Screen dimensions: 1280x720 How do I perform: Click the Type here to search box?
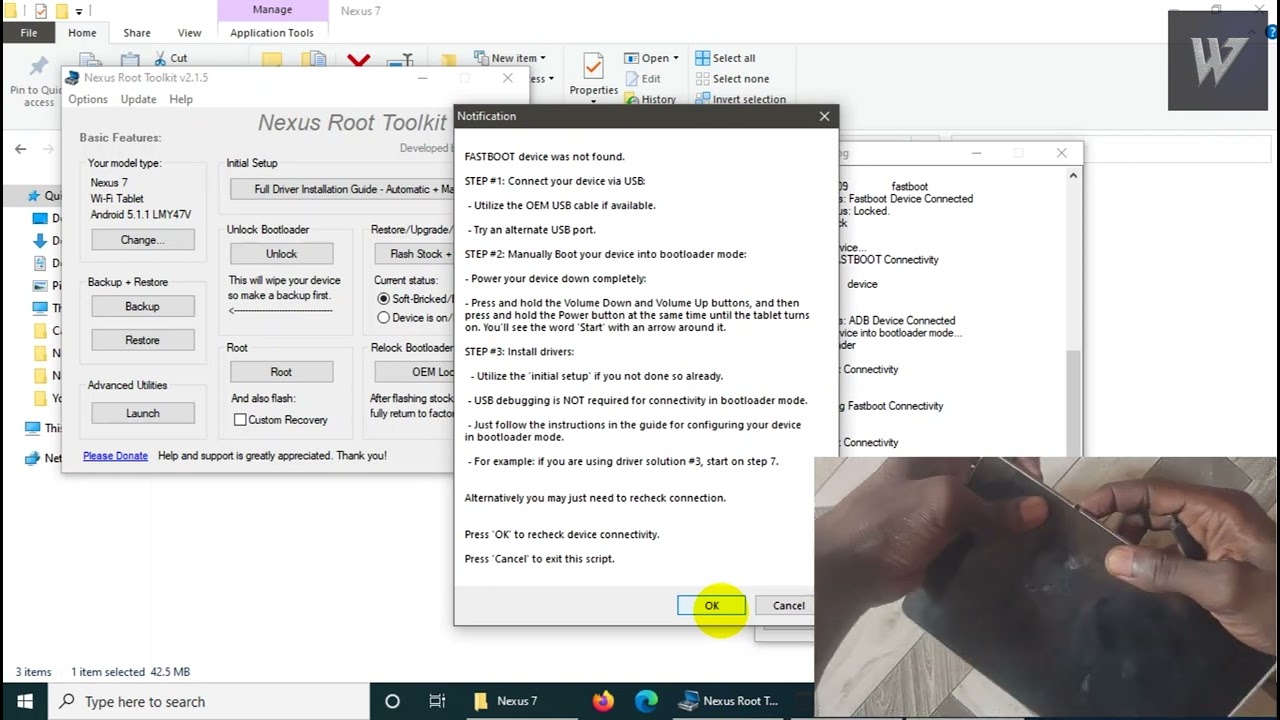point(208,701)
